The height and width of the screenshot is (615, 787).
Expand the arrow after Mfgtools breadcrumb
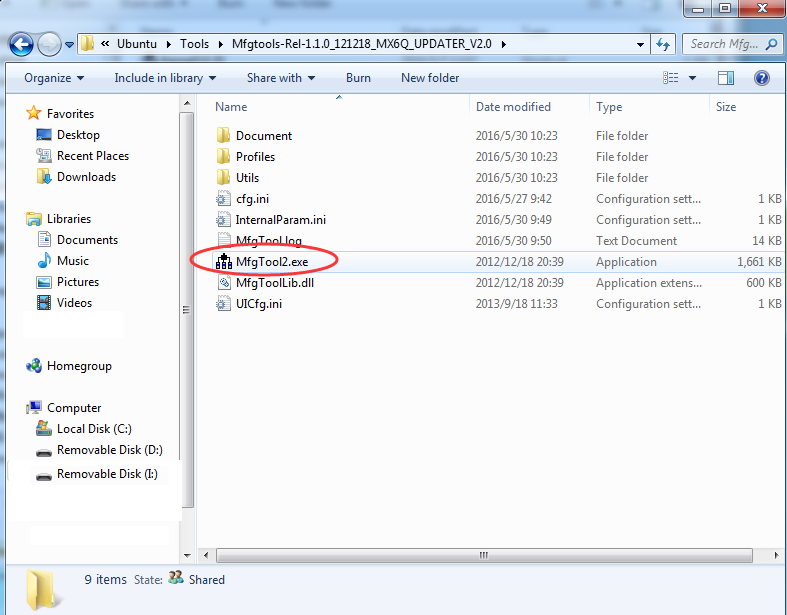pyautogui.click(x=503, y=44)
